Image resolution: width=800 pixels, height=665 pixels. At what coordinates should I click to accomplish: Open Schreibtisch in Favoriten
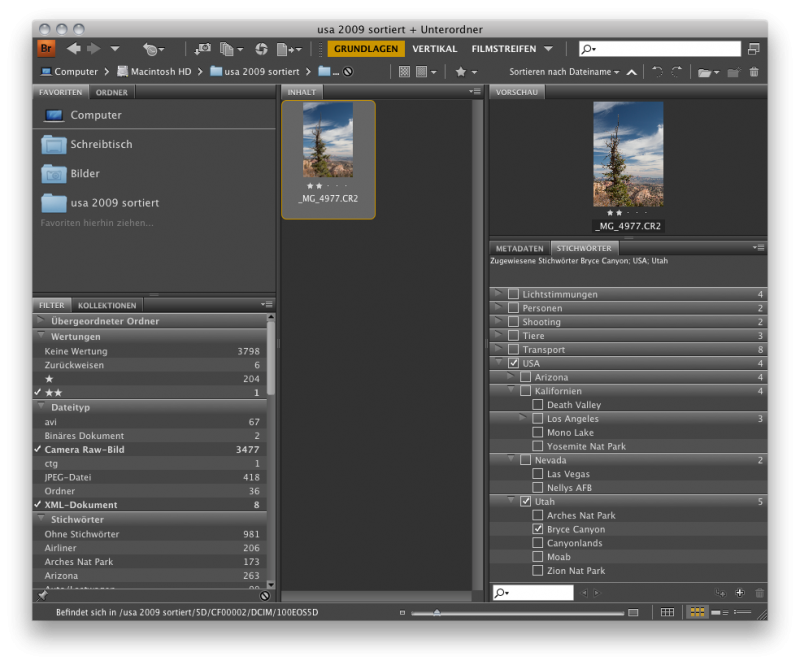coord(101,144)
